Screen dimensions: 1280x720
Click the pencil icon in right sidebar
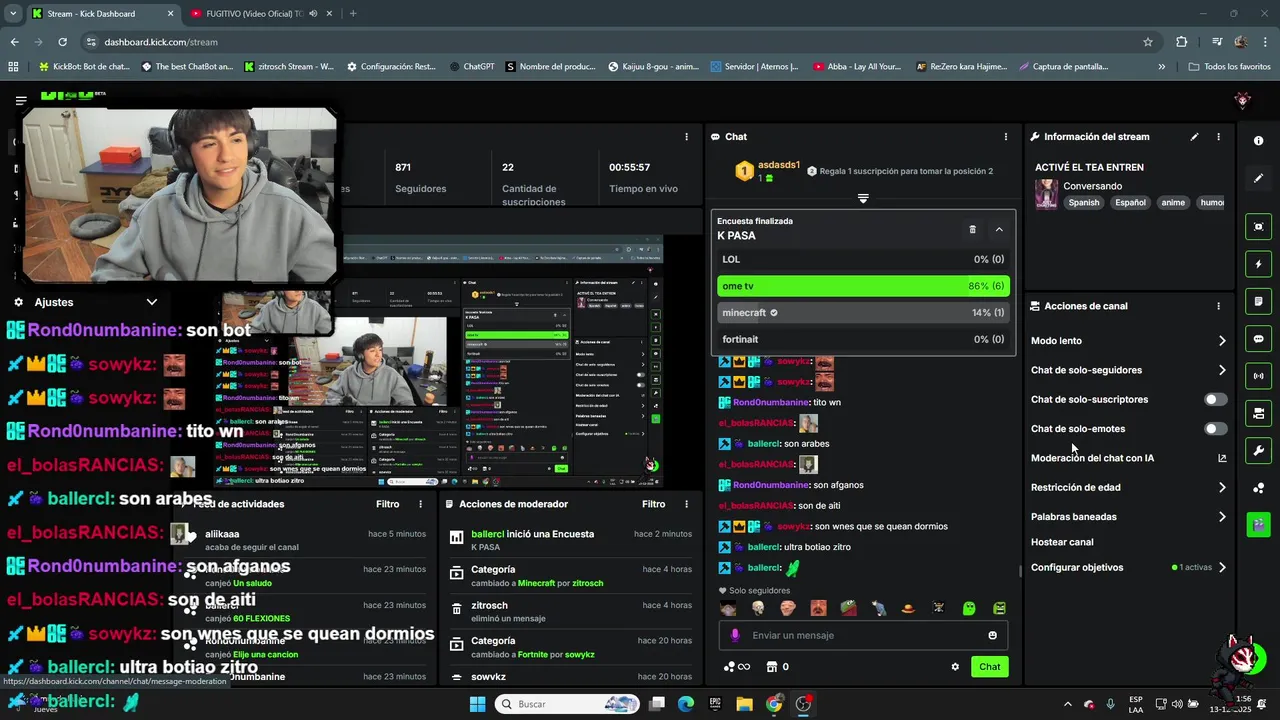[1258, 178]
